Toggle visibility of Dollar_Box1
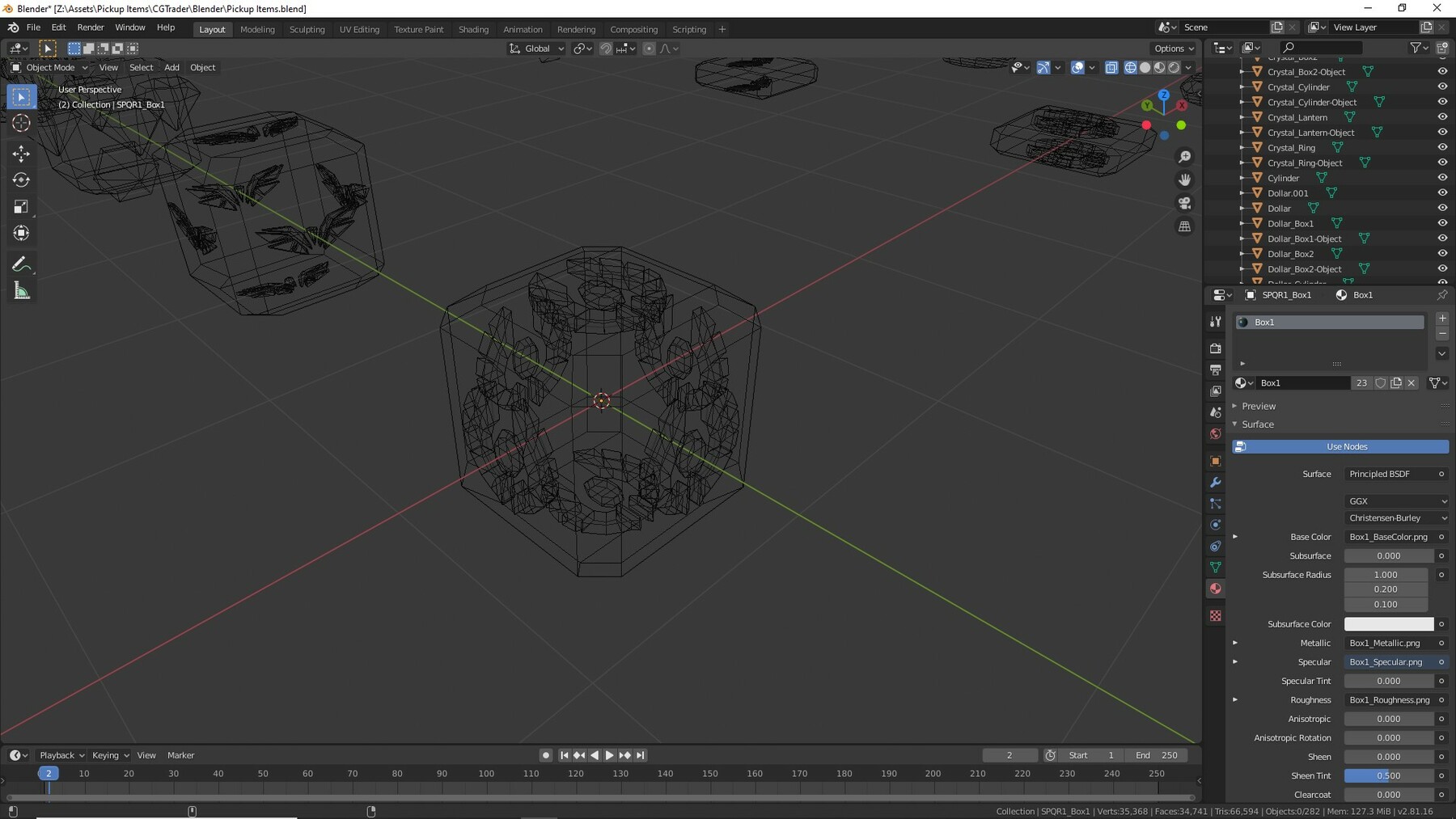This screenshot has height=819, width=1456. [x=1441, y=223]
